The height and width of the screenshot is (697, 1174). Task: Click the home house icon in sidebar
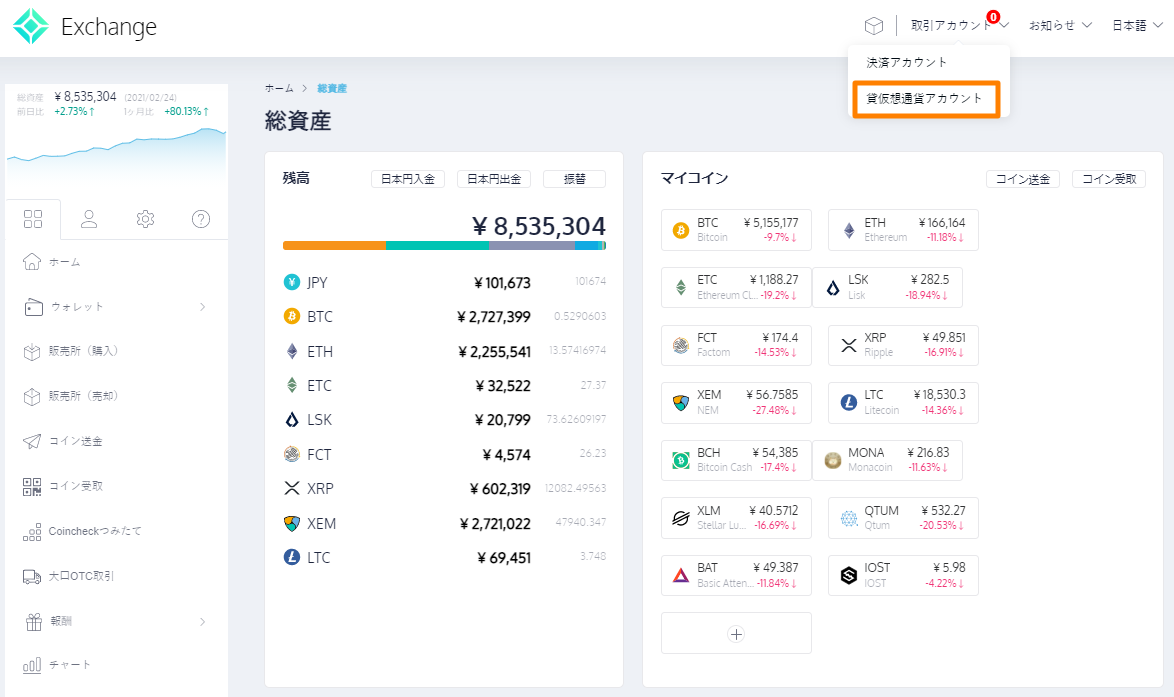point(31,261)
